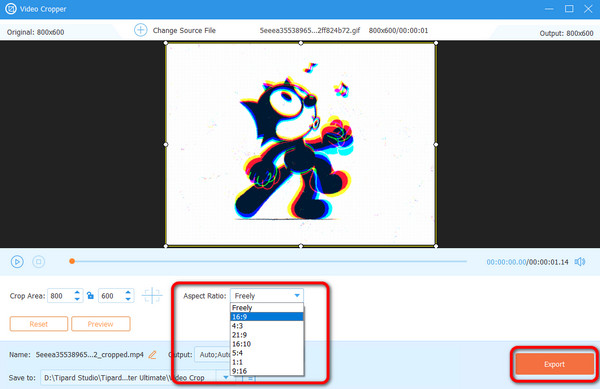Click the cat video preview image
The image size is (600, 389).
[x=301, y=145]
